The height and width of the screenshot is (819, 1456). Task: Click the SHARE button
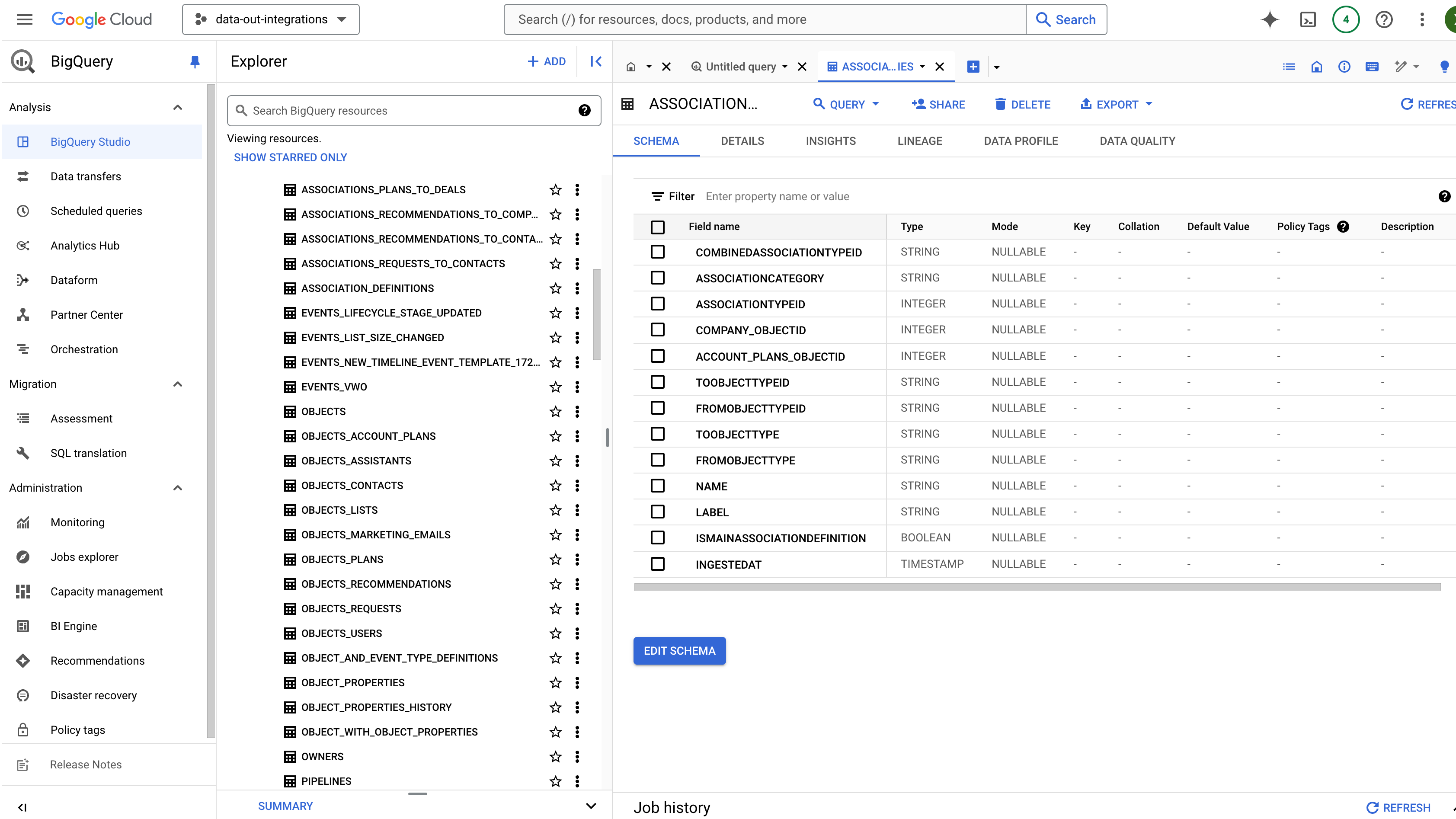point(938,104)
